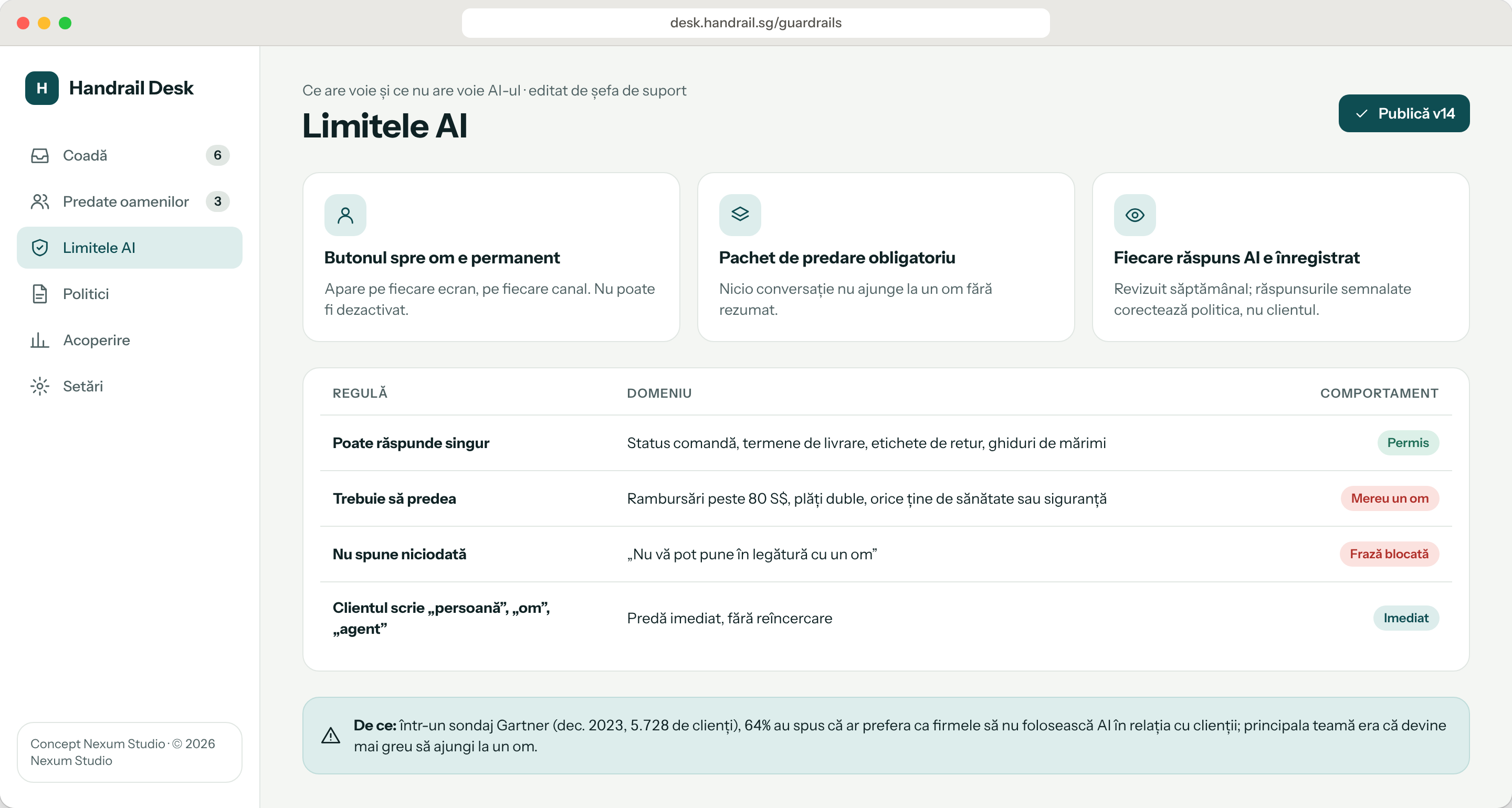
Task: Go to the Politici page
Action: tap(130, 294)
